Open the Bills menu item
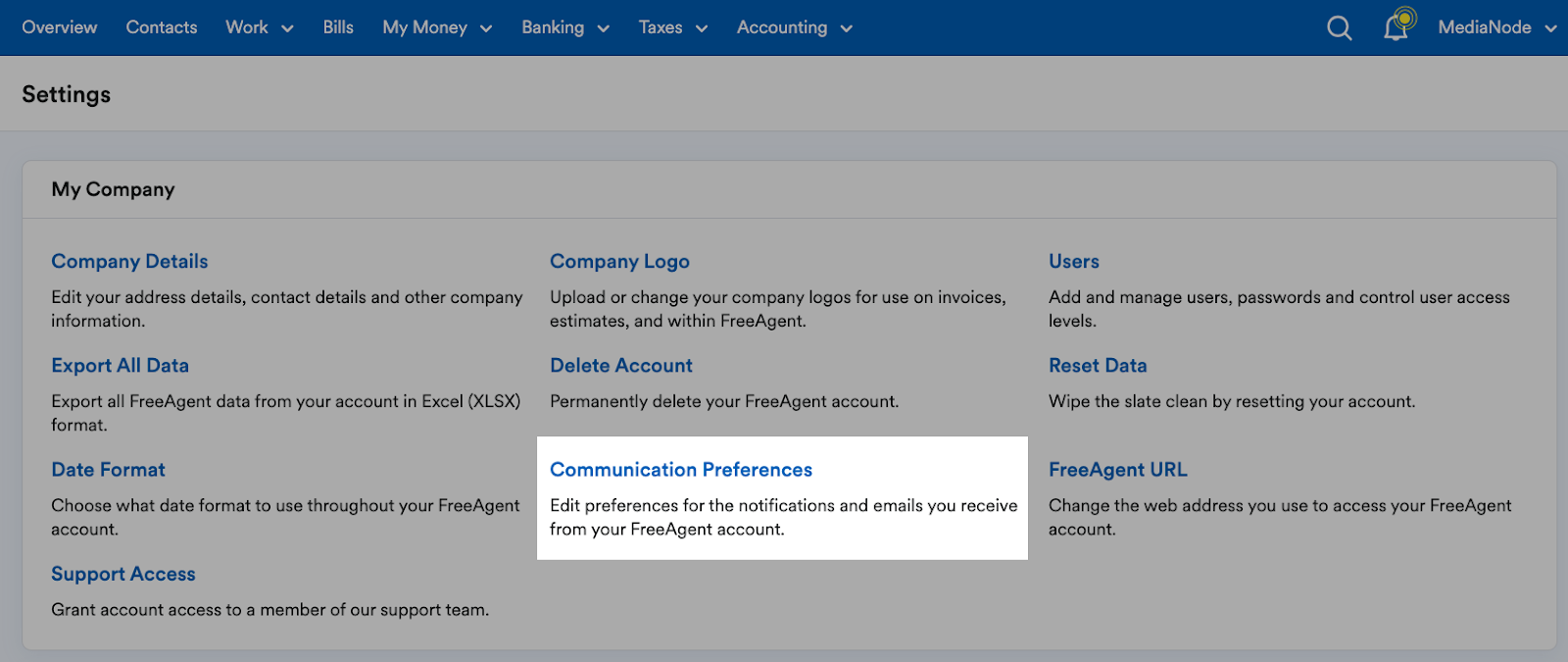Image resolution: width=1568 pixels, height=662 pixels. click(338, 27)
